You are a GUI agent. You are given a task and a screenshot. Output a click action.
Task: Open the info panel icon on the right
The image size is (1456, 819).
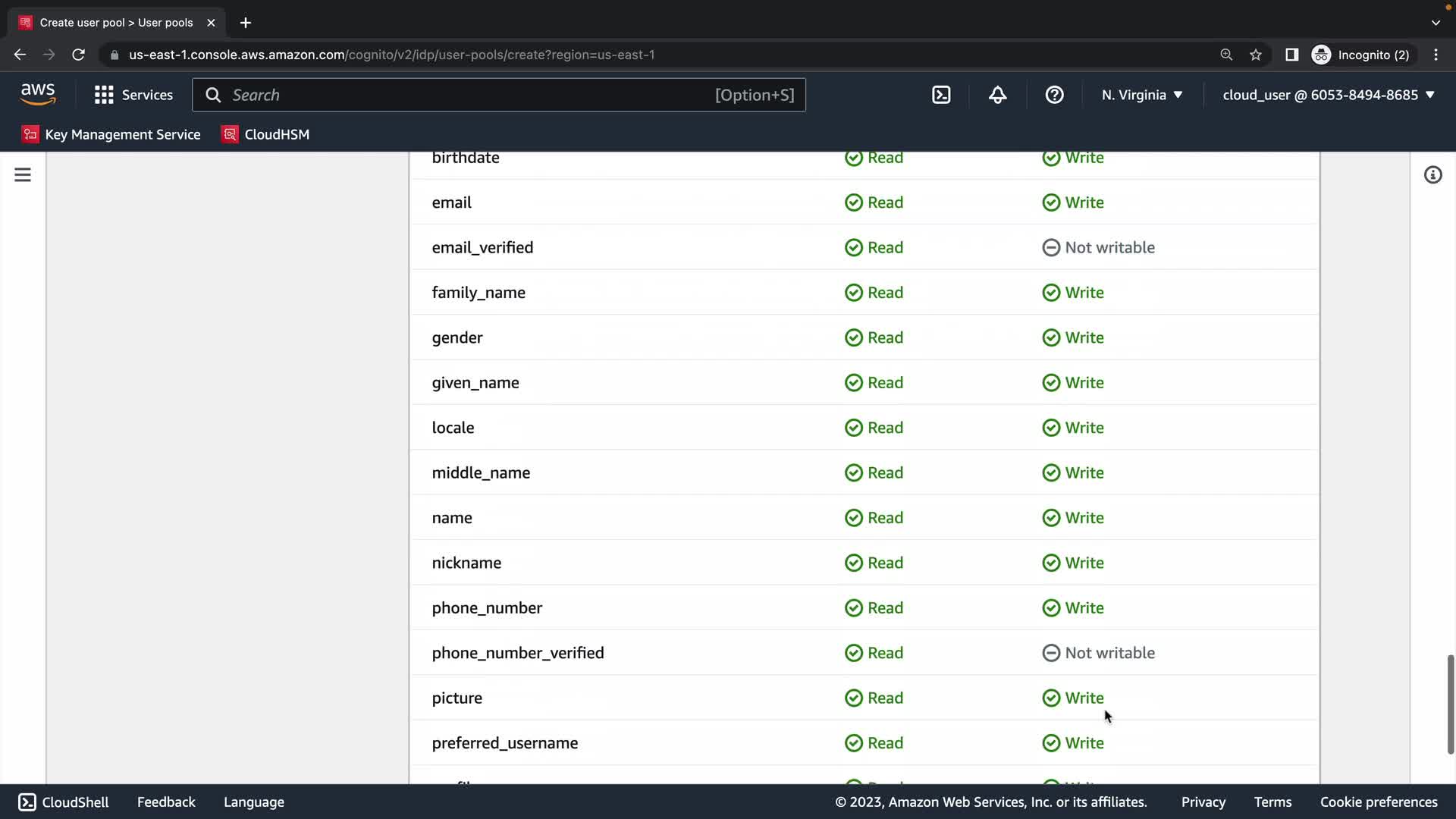pos(1432,175)
